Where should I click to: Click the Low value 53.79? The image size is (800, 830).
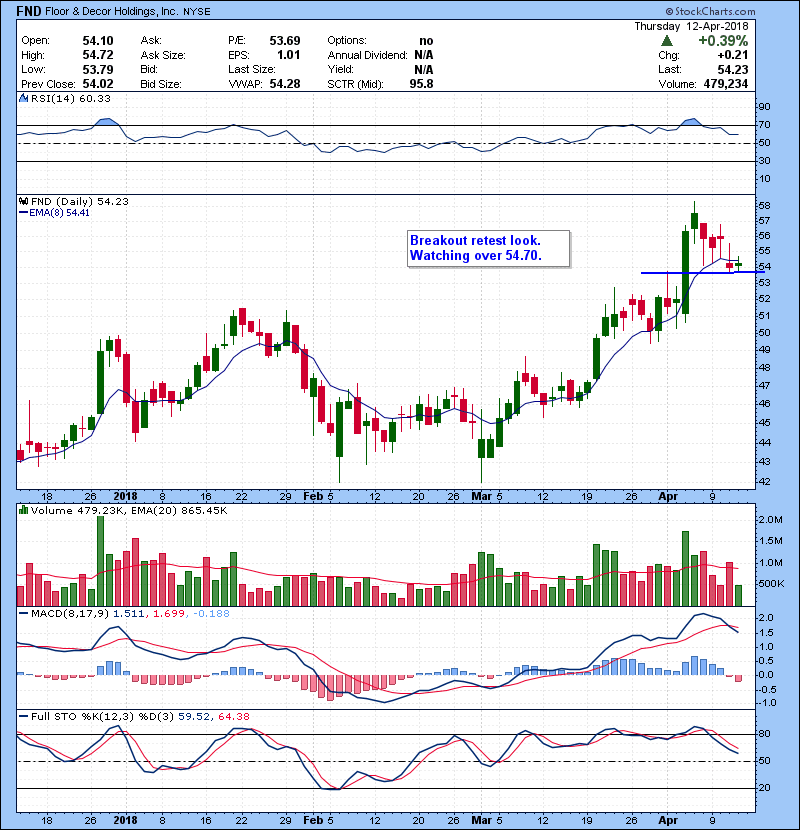[98, 69]
